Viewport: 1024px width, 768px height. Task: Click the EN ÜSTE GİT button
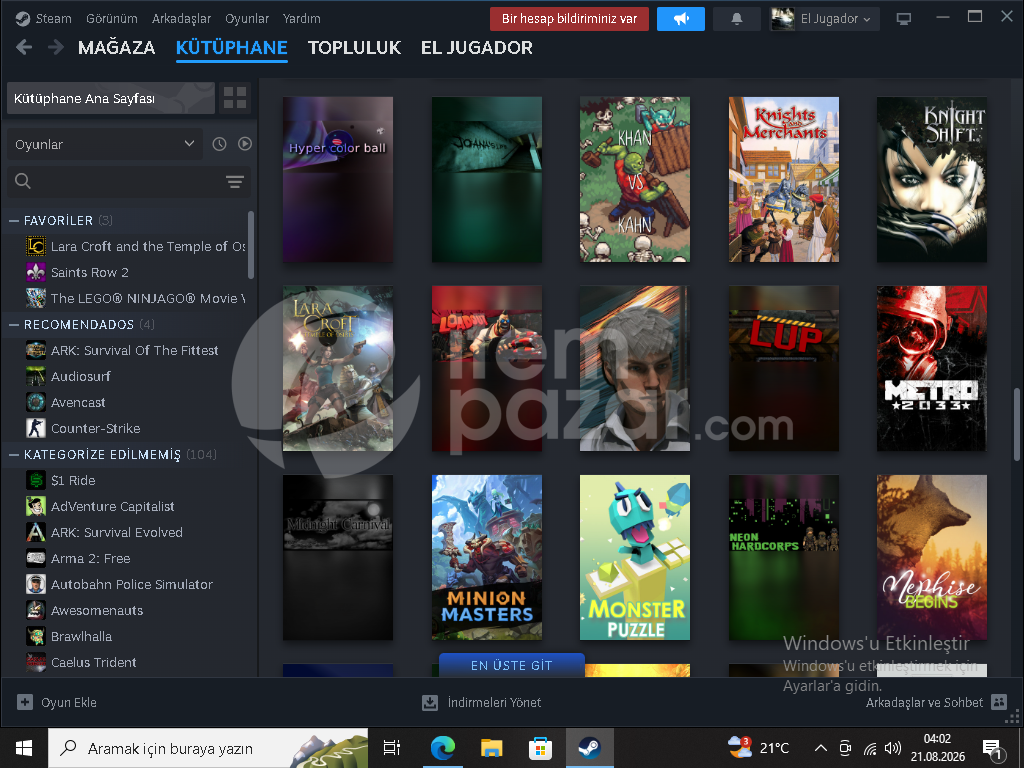511,665
